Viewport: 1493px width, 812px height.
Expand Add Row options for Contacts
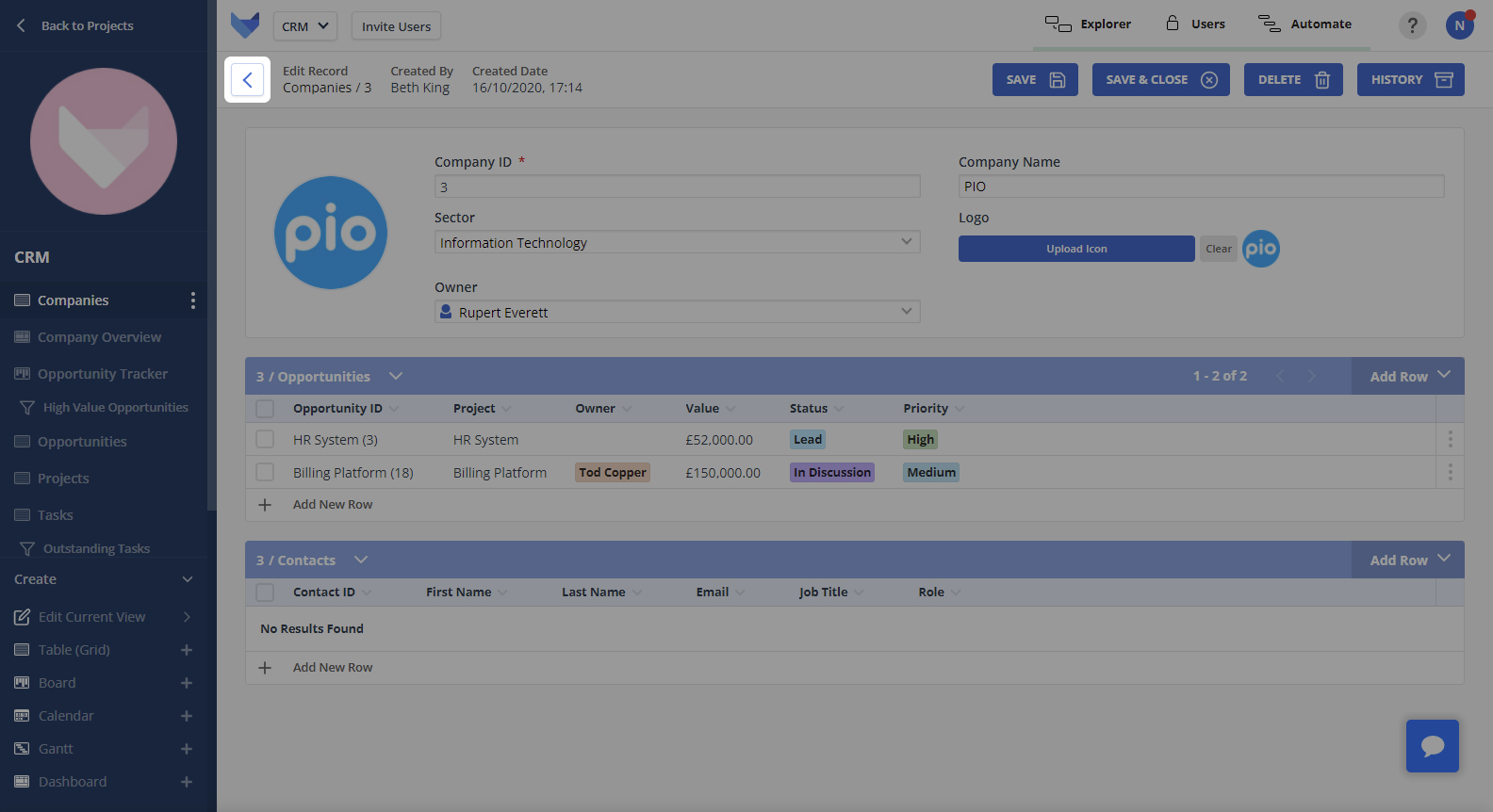(x=1444, y=559)
